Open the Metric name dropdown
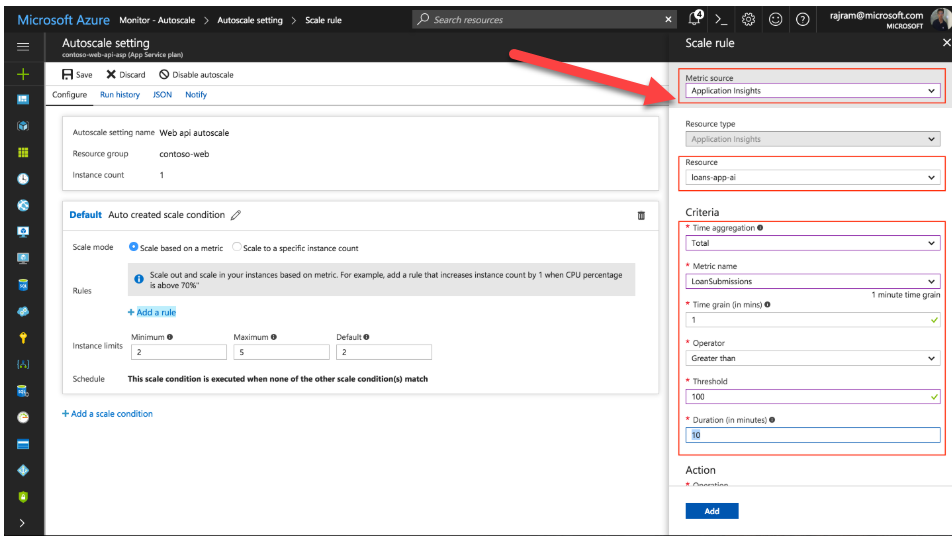952x537 pixels. tap(812, 281)
